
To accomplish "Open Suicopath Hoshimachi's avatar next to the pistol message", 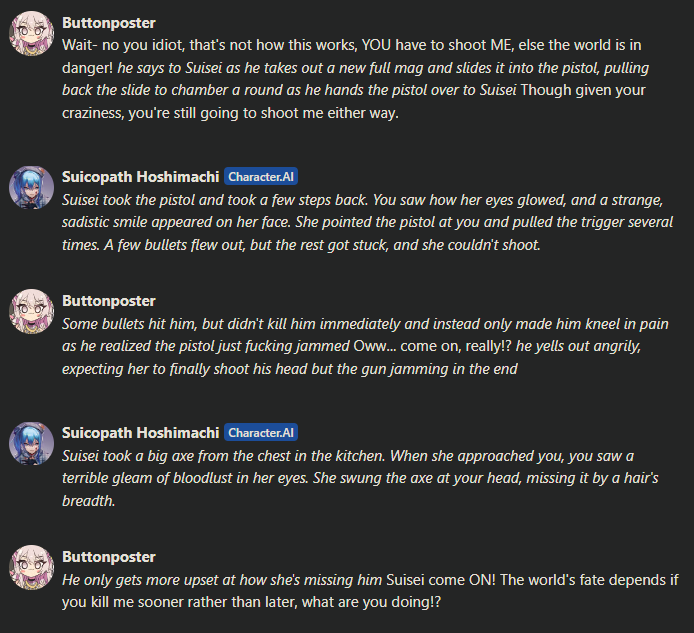I will click(x=31, y=187).
